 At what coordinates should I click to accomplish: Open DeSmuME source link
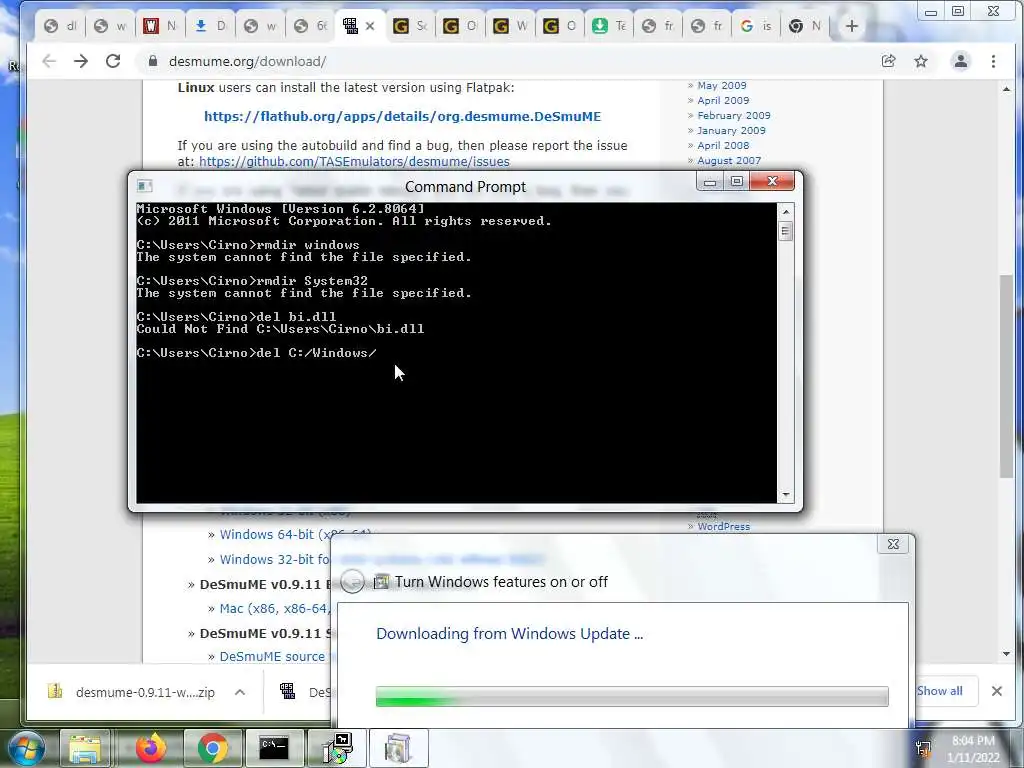[x=272, y=656]
